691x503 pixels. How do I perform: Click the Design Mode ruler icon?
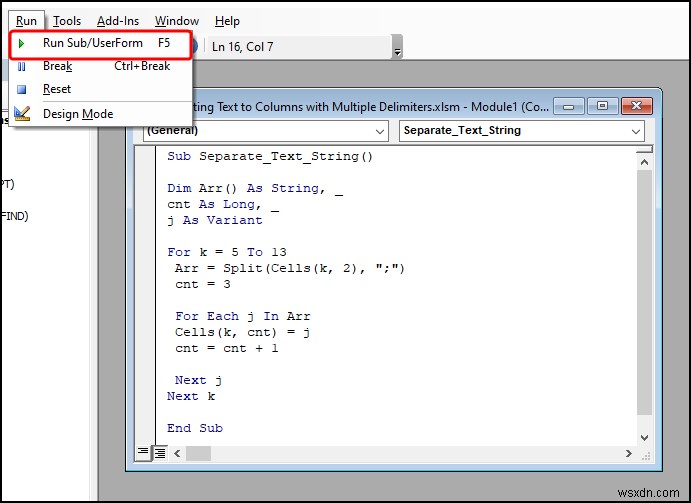[x=22, y=113]
